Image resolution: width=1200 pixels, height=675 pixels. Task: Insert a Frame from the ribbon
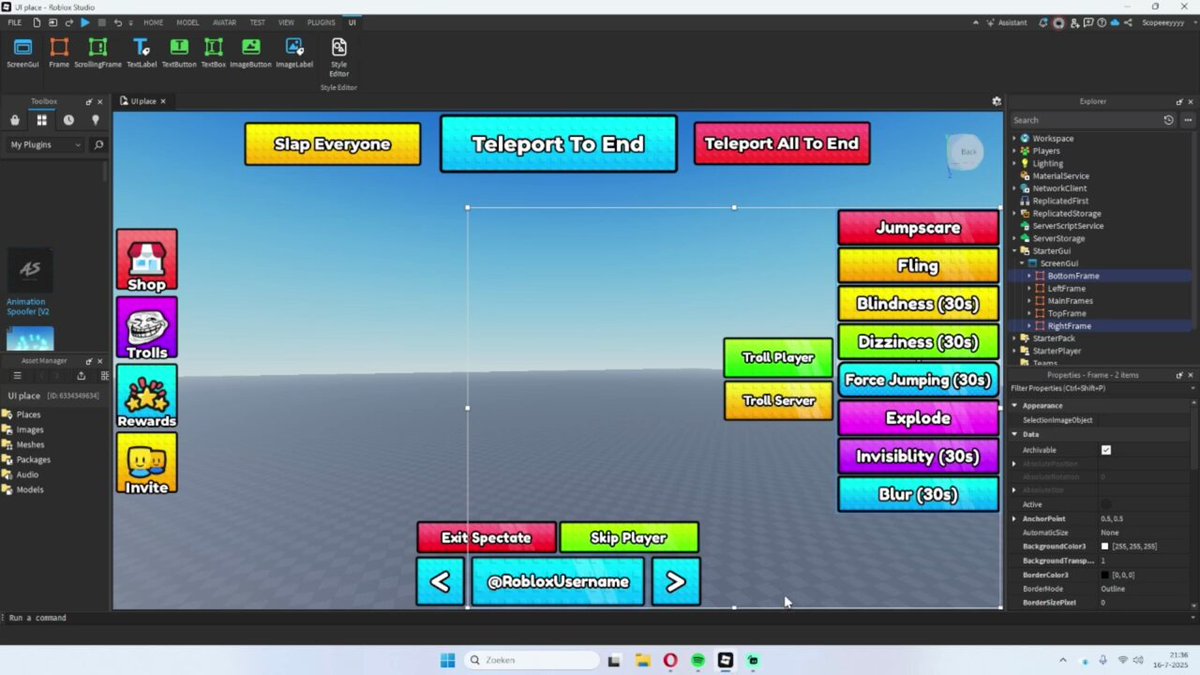click(59, 53)
